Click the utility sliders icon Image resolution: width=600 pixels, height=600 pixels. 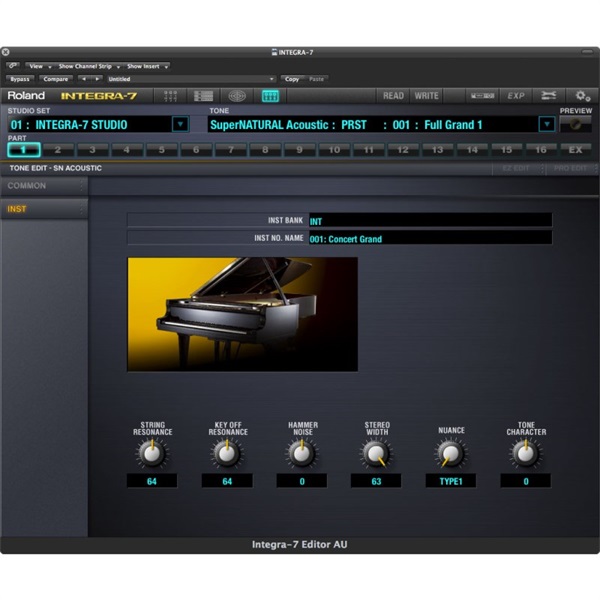549,96
